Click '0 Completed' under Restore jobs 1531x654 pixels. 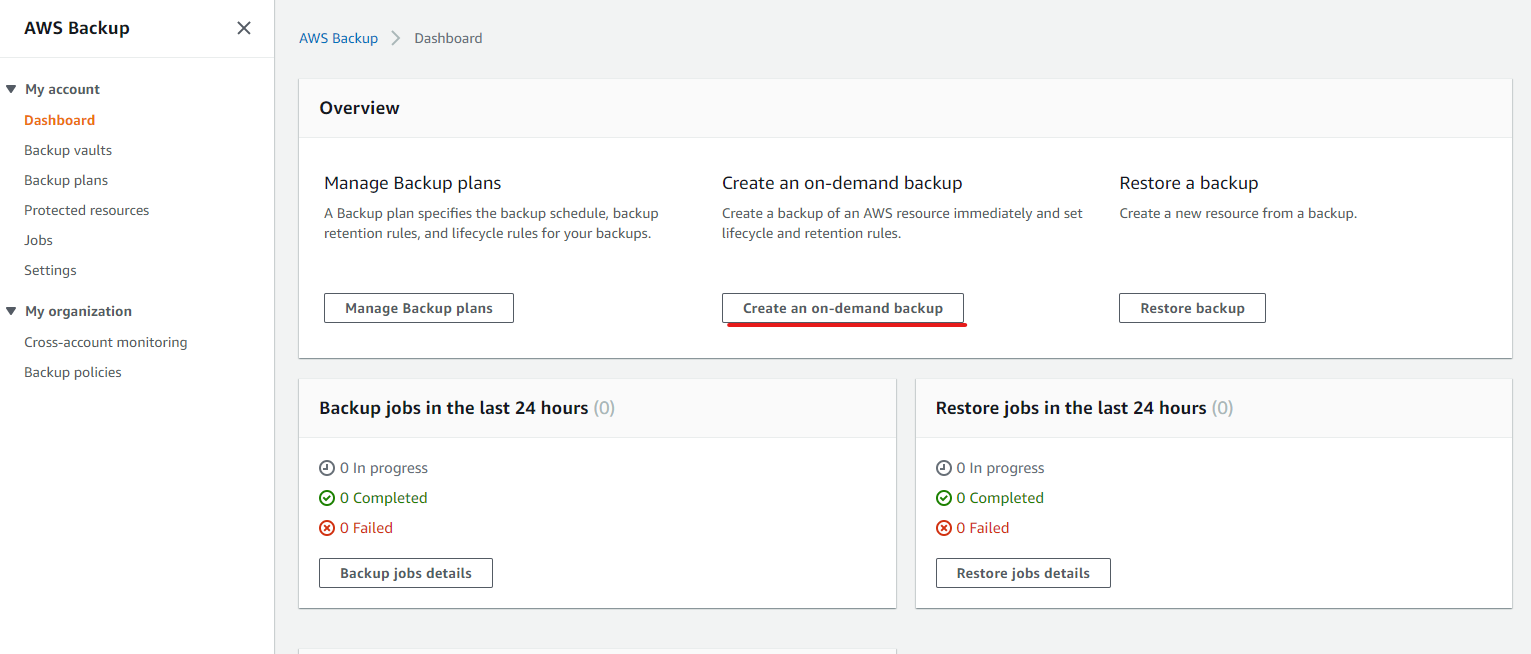click(x=1000, y=498)
